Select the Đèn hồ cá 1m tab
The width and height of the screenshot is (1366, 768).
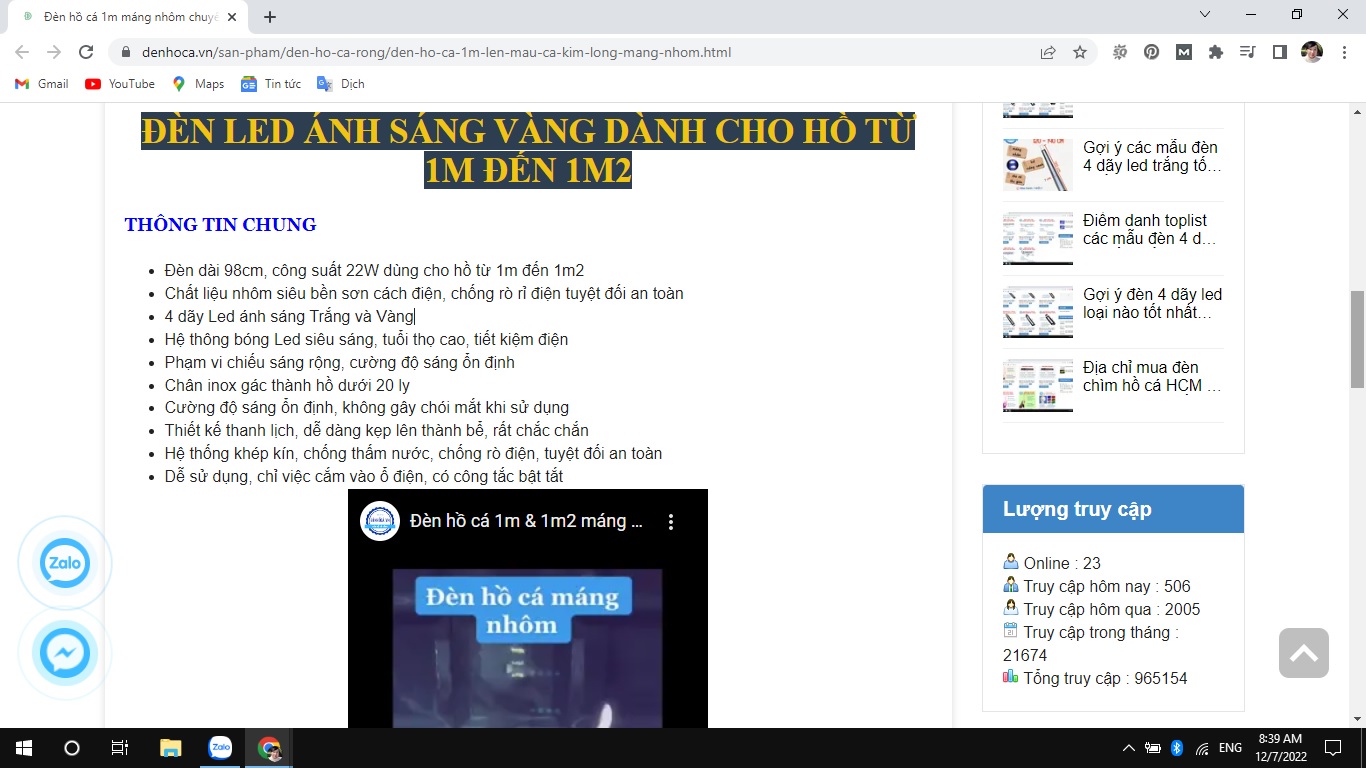click(130, 17)
